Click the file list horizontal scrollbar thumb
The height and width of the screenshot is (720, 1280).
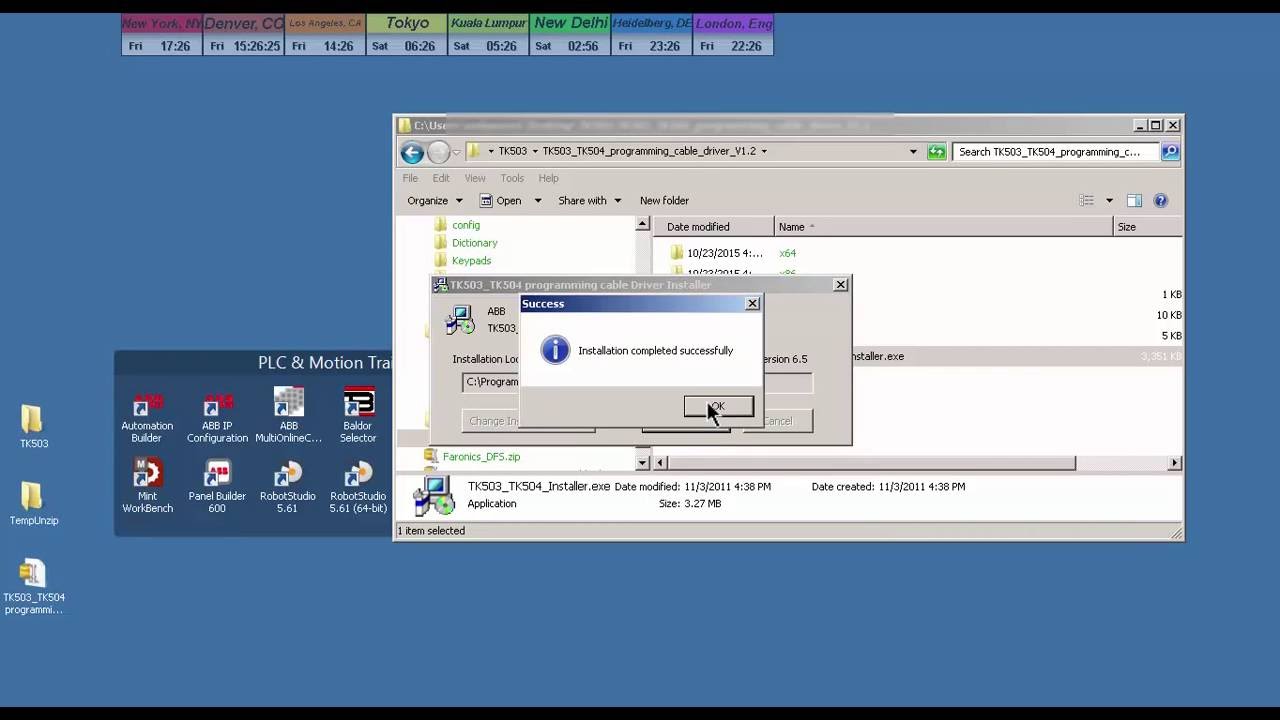tap(872, 463)
